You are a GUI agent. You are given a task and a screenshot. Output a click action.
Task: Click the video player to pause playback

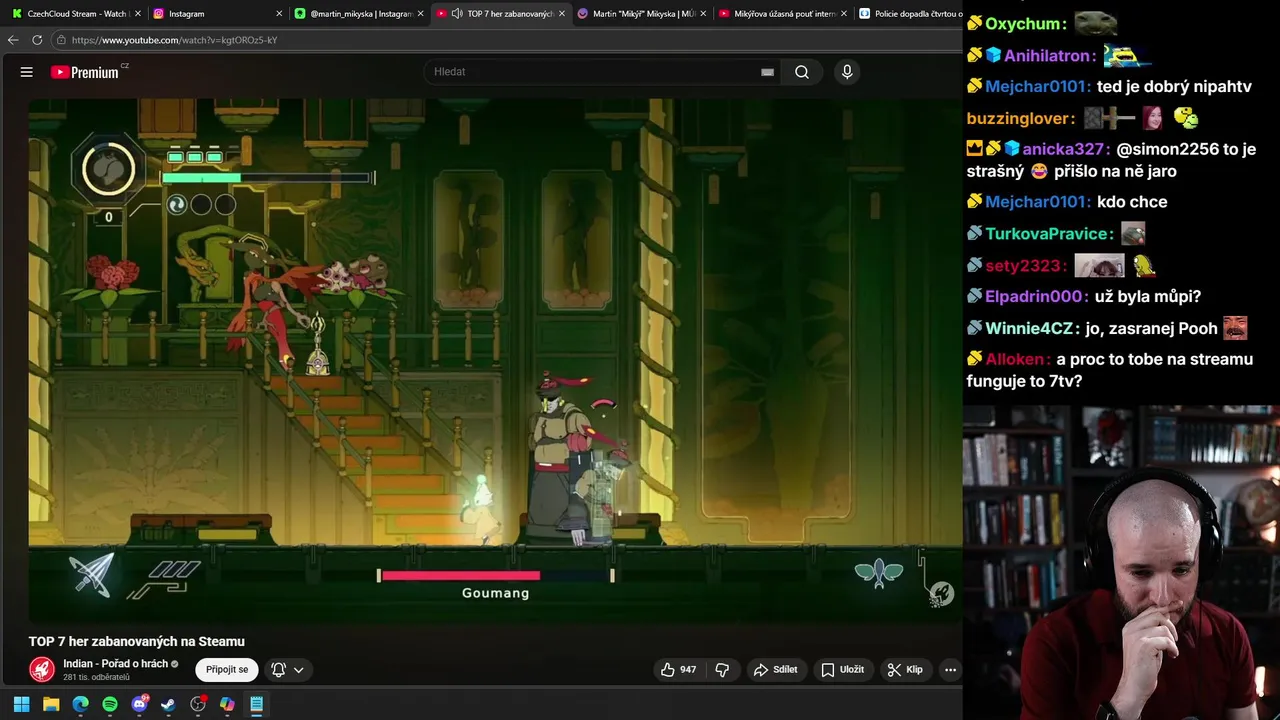coord(495,360)
